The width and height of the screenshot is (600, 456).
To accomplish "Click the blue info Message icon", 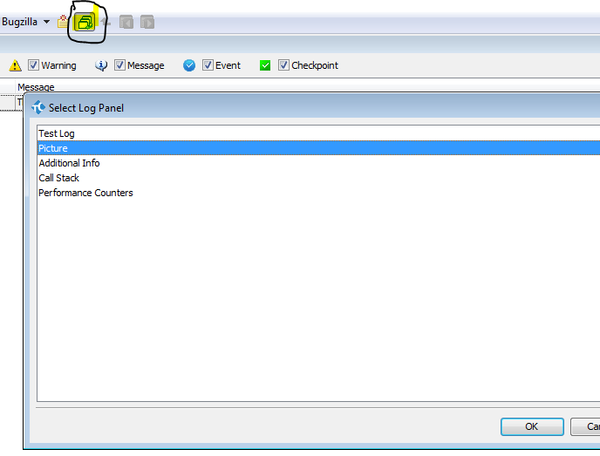I will (101, 65).
